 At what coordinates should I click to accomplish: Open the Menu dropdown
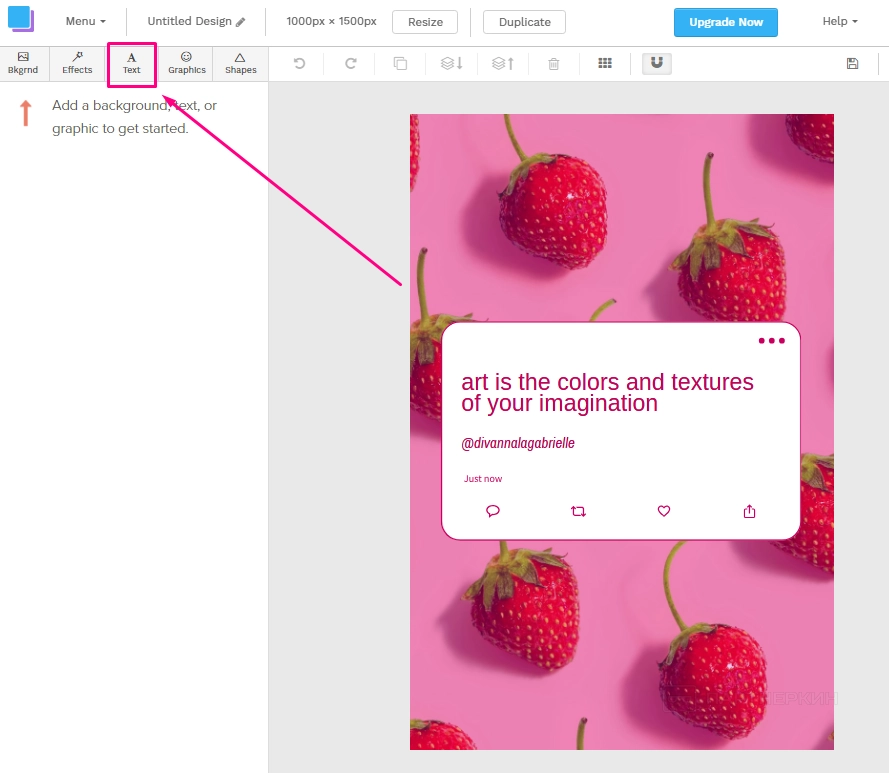point(85,22)
